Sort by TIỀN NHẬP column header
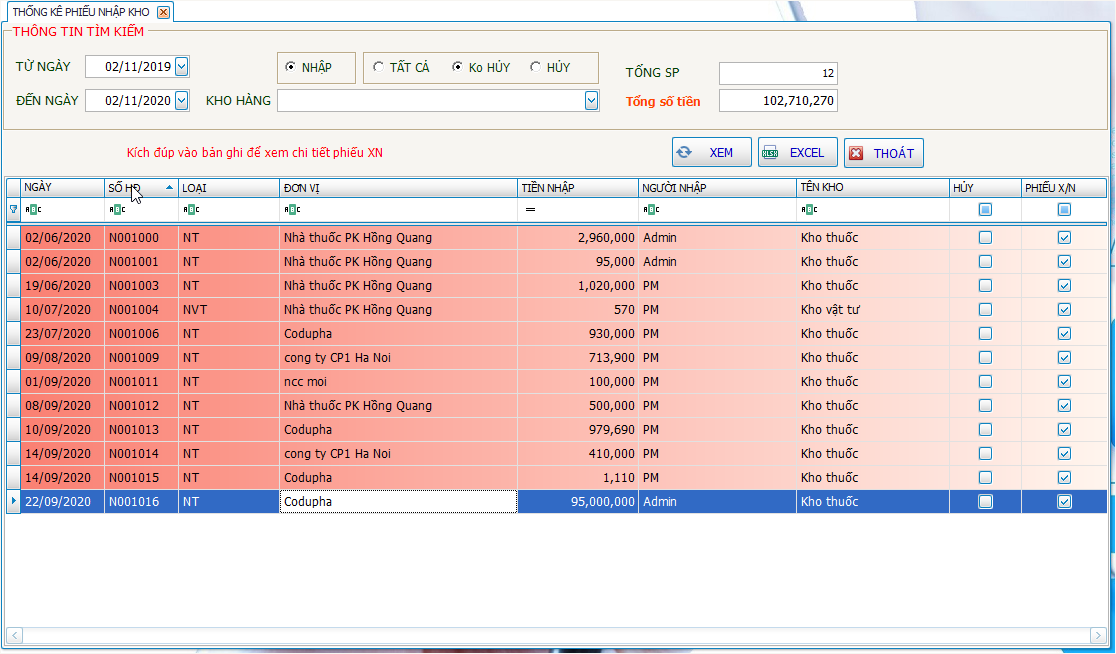 click(577, 188)
